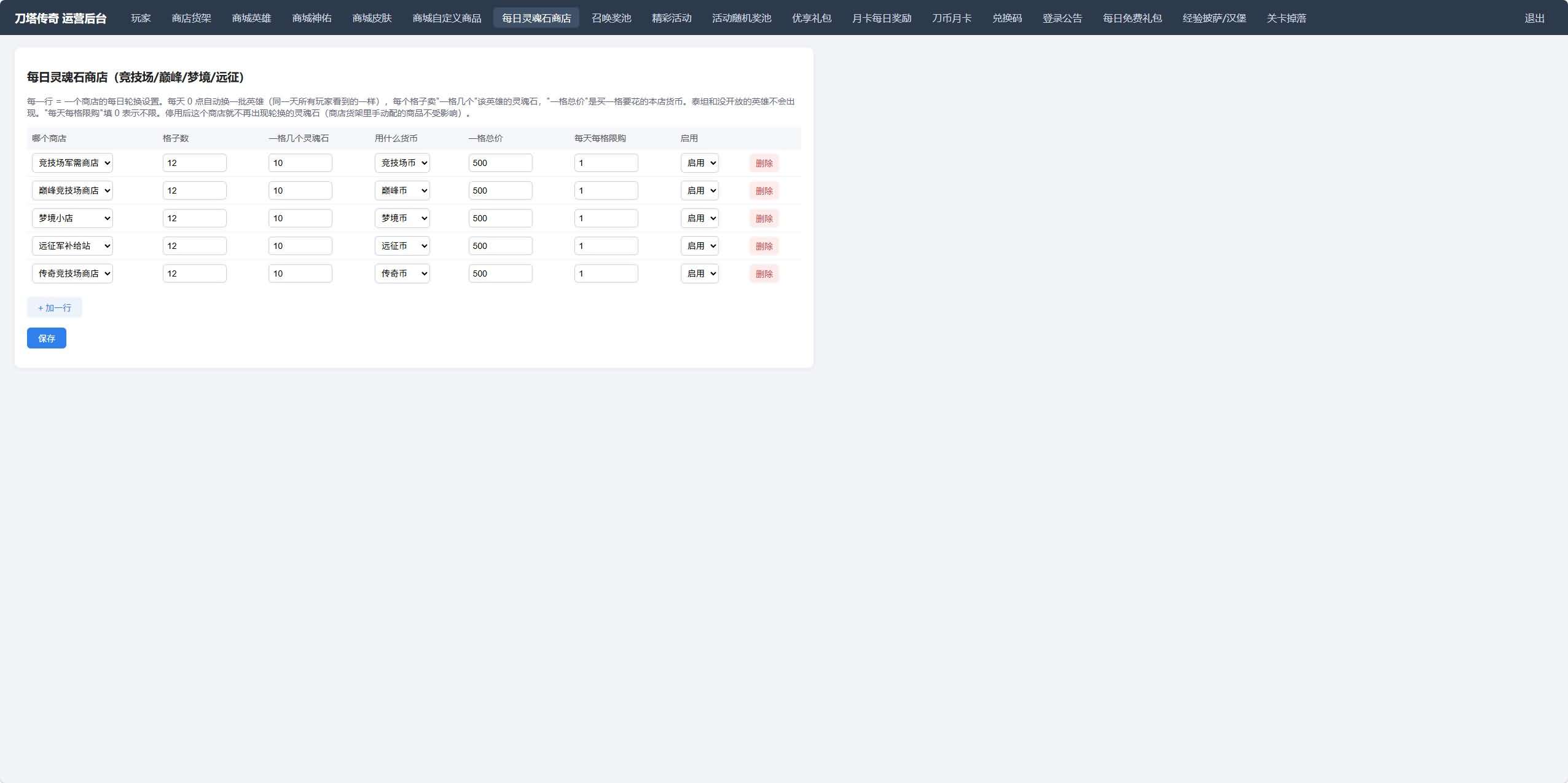This screenshot has height=783, width=1568.
Task: Click 一格总价 field in 梦境小店 row
Action: click(x=501, y=218)
